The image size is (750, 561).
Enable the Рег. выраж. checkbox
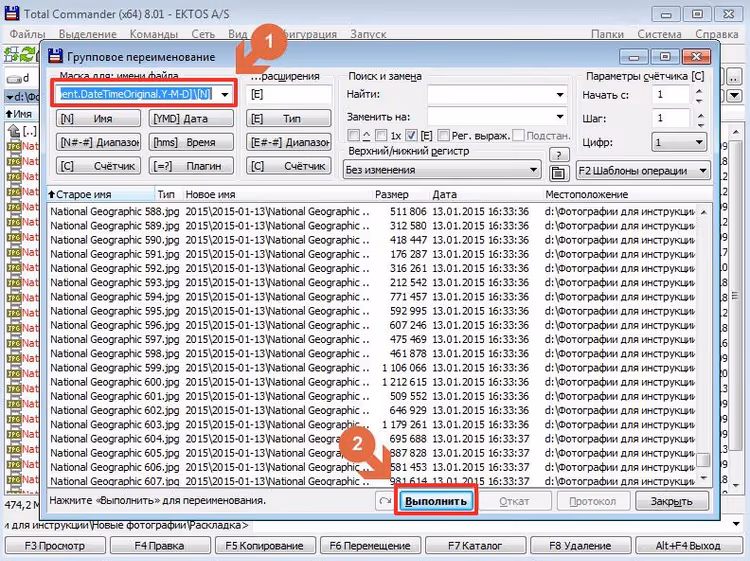point(443,135)
